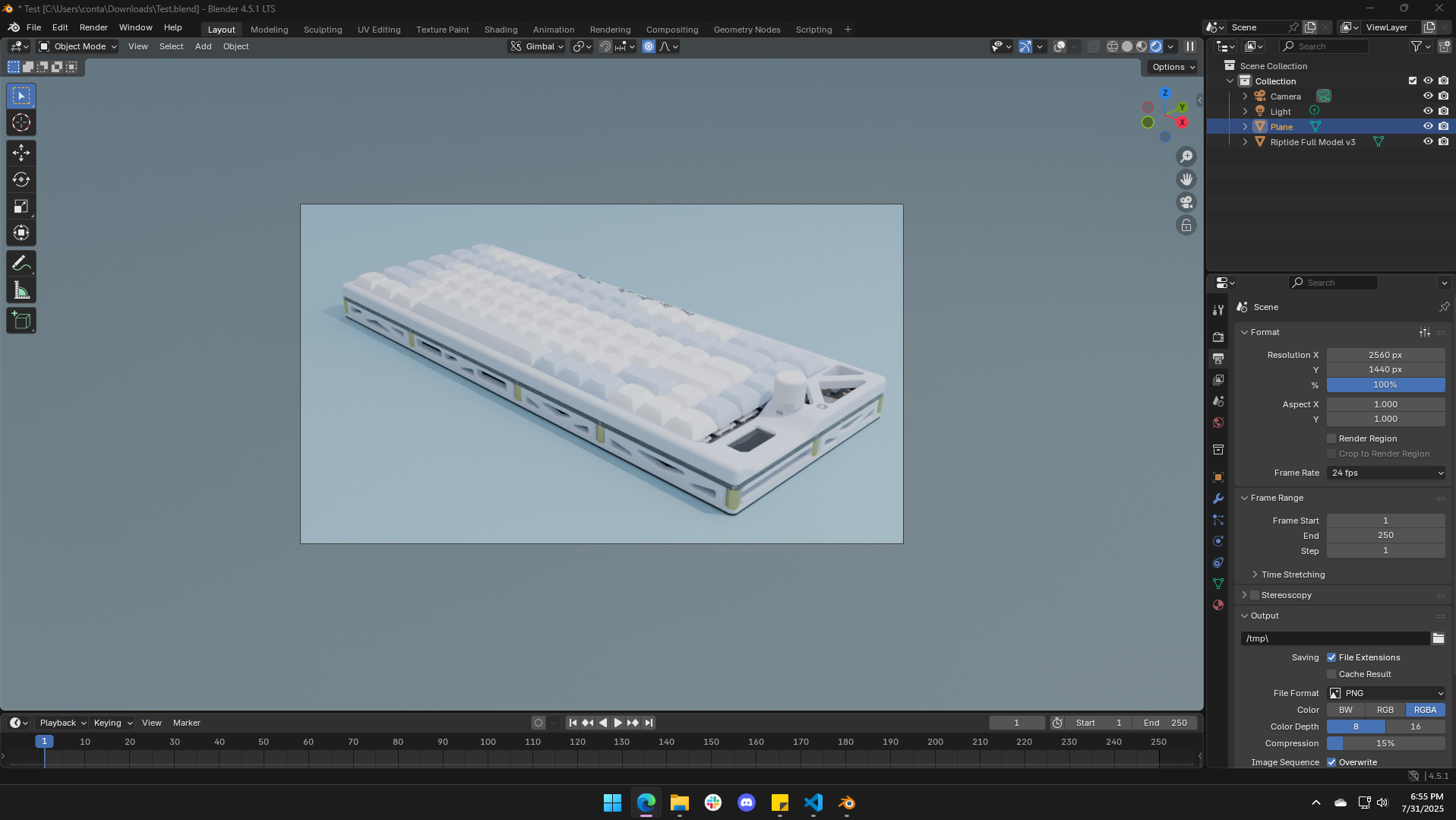Activate the Measure tool

pos(21,290)
